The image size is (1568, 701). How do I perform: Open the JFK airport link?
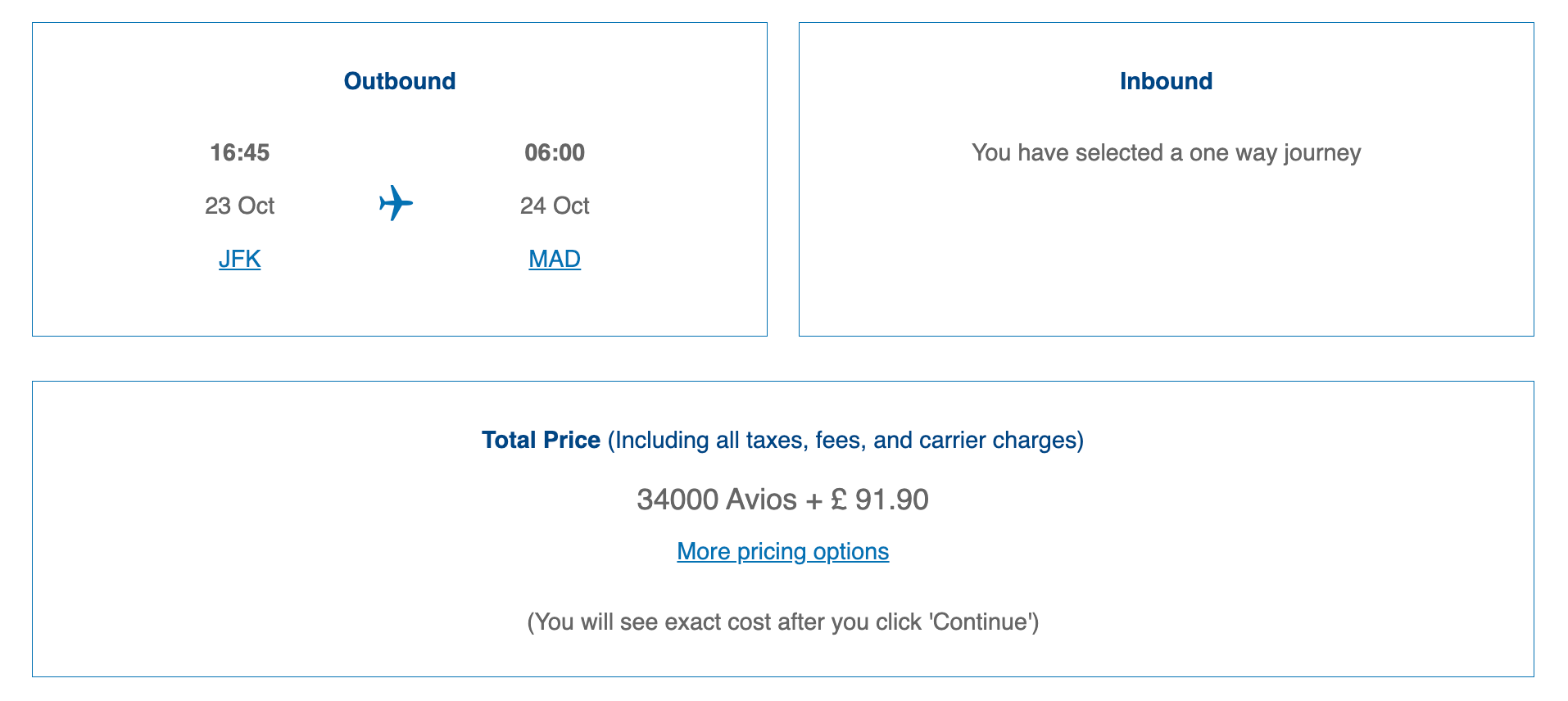click(x=239, y=259)
